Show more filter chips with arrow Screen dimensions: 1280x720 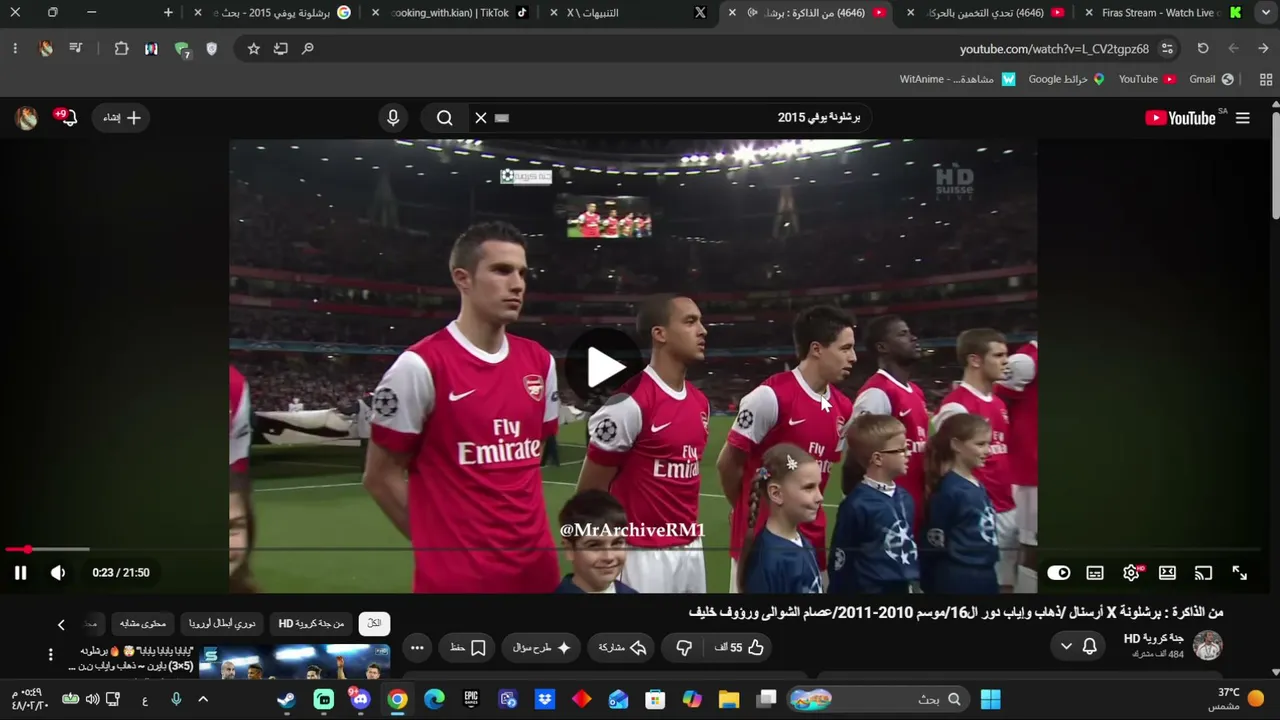(61, 625)
